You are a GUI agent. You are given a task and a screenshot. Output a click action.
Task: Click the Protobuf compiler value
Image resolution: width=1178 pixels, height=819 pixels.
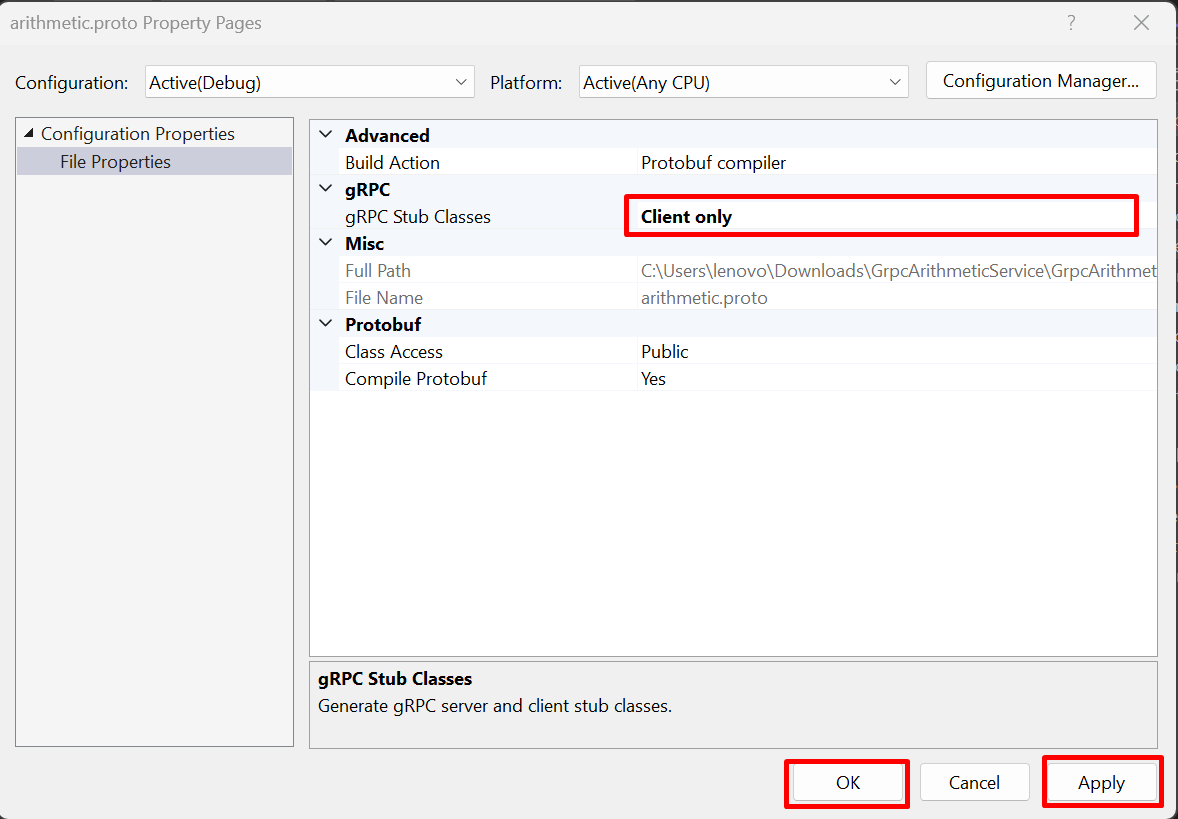[x=713, y=162]
